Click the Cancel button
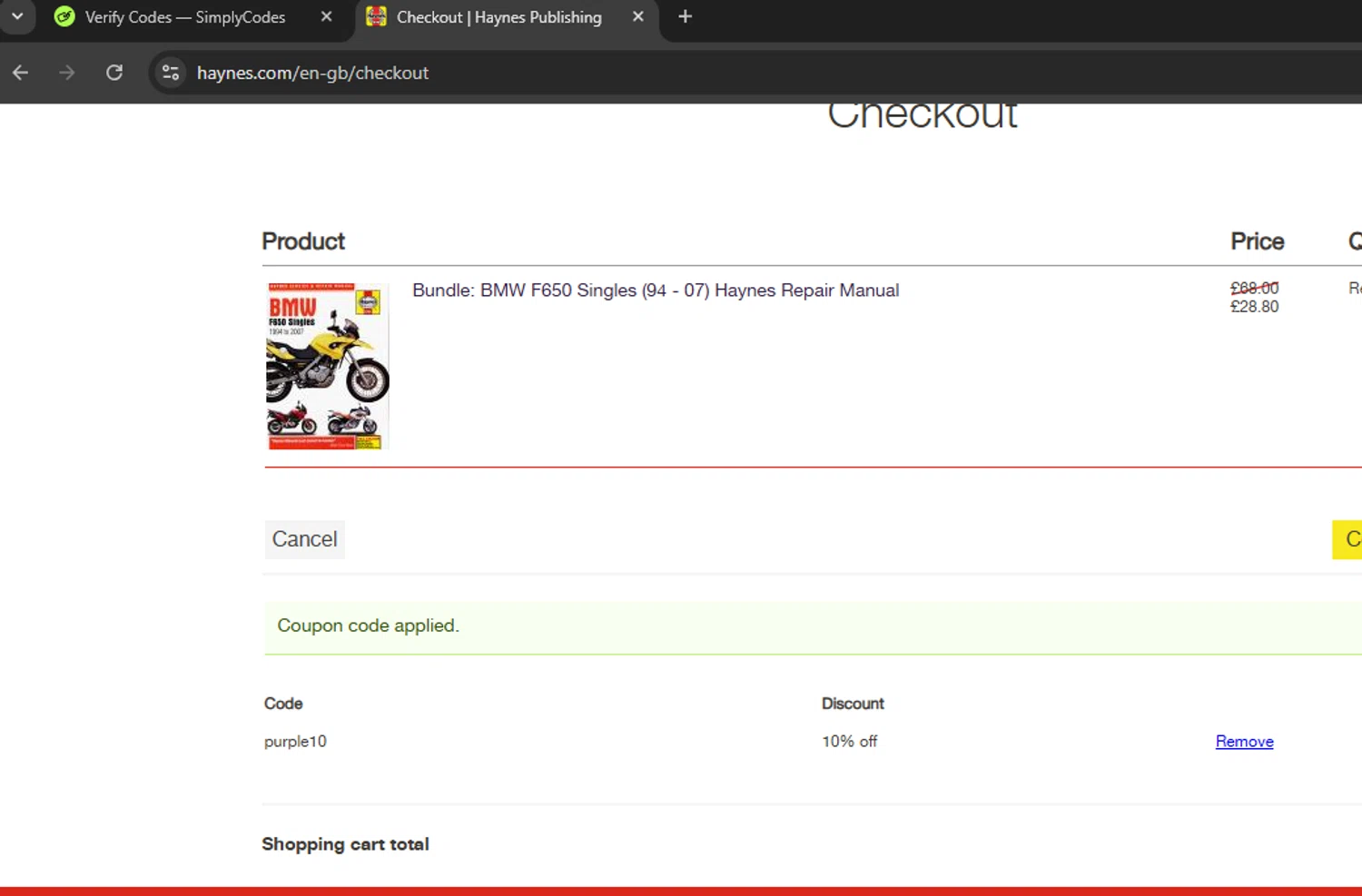 305,539
